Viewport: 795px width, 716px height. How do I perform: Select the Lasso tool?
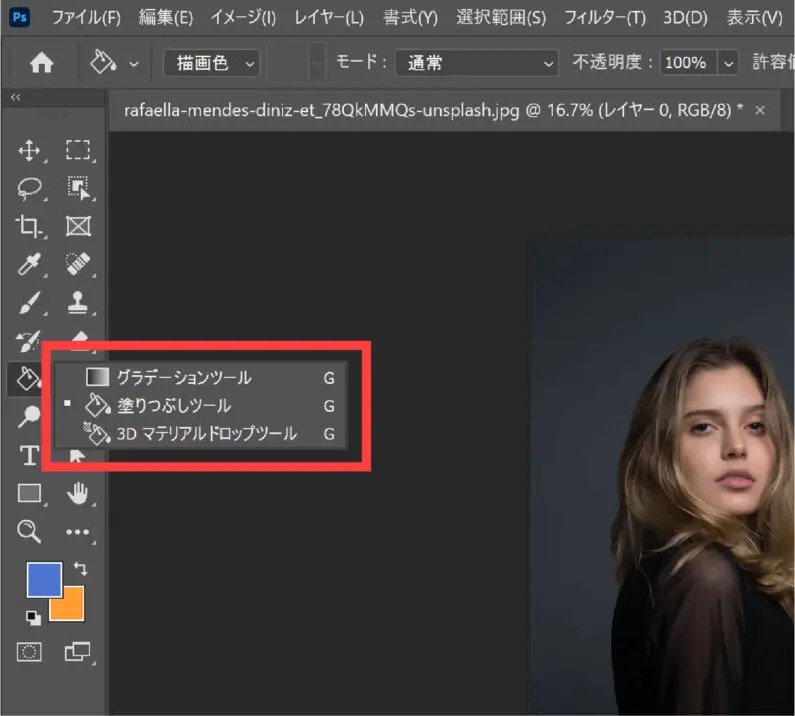[29, 188]
